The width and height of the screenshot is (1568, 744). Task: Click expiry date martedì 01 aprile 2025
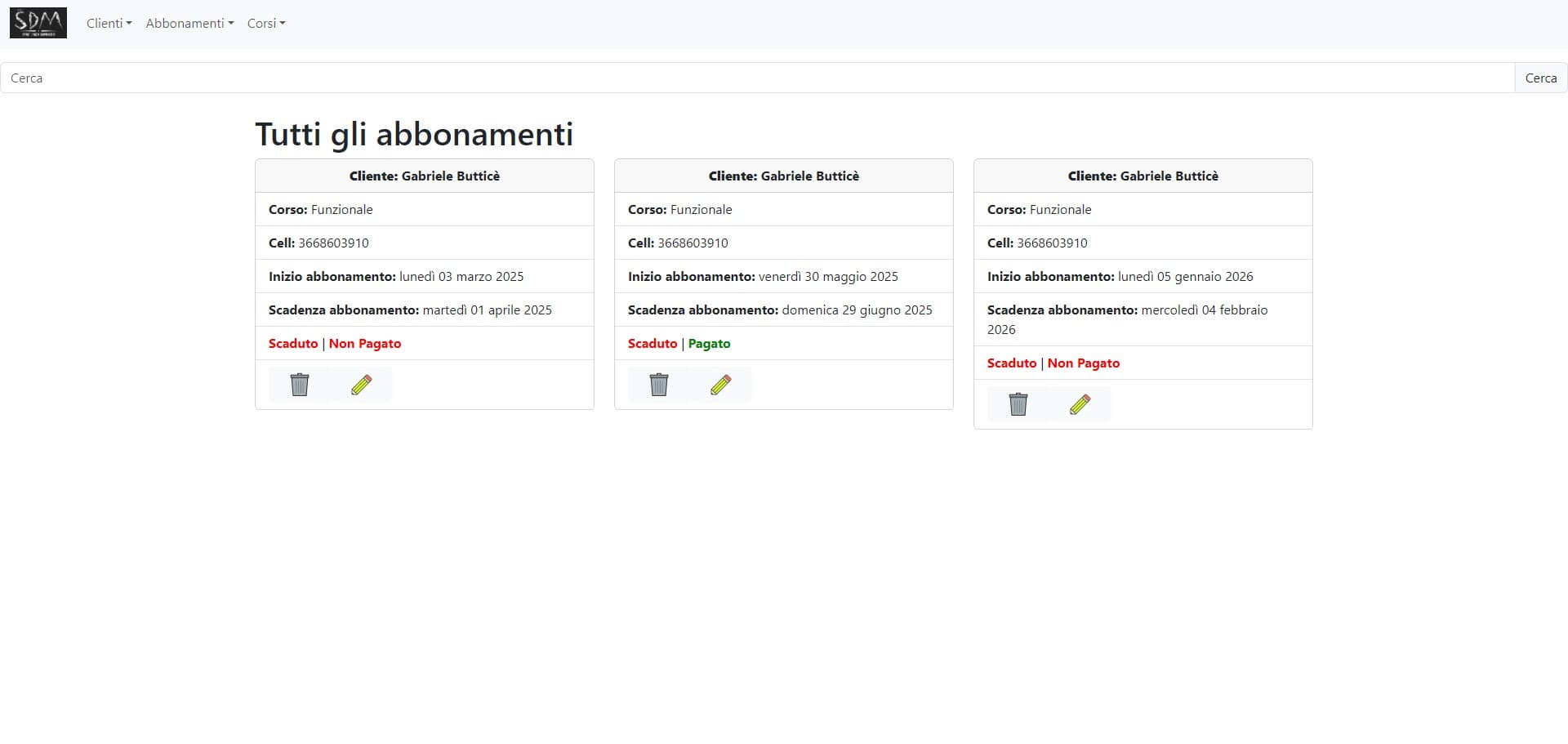coord(487,310)
